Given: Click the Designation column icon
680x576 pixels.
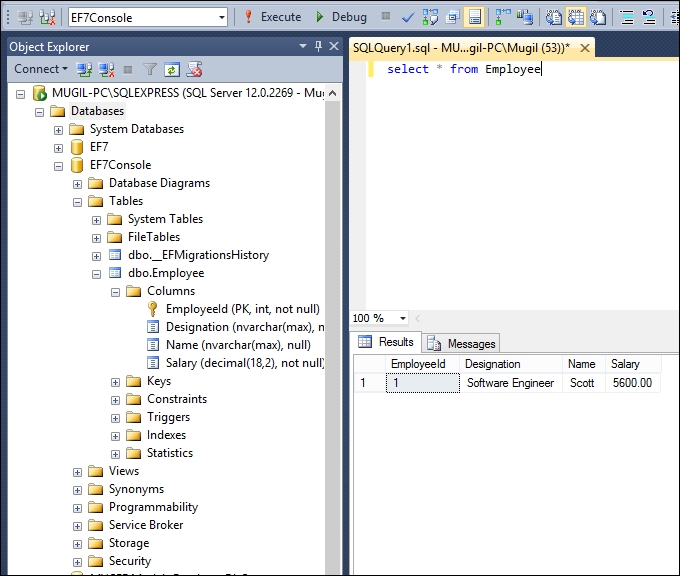Looking at the screenshot, I should pyautogui.click(x=153, y=327).
